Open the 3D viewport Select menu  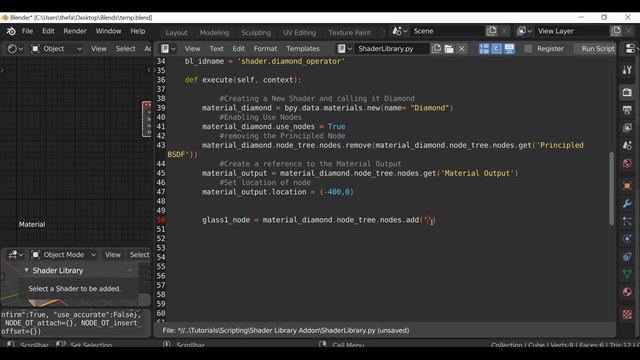(x=140, y=255)
